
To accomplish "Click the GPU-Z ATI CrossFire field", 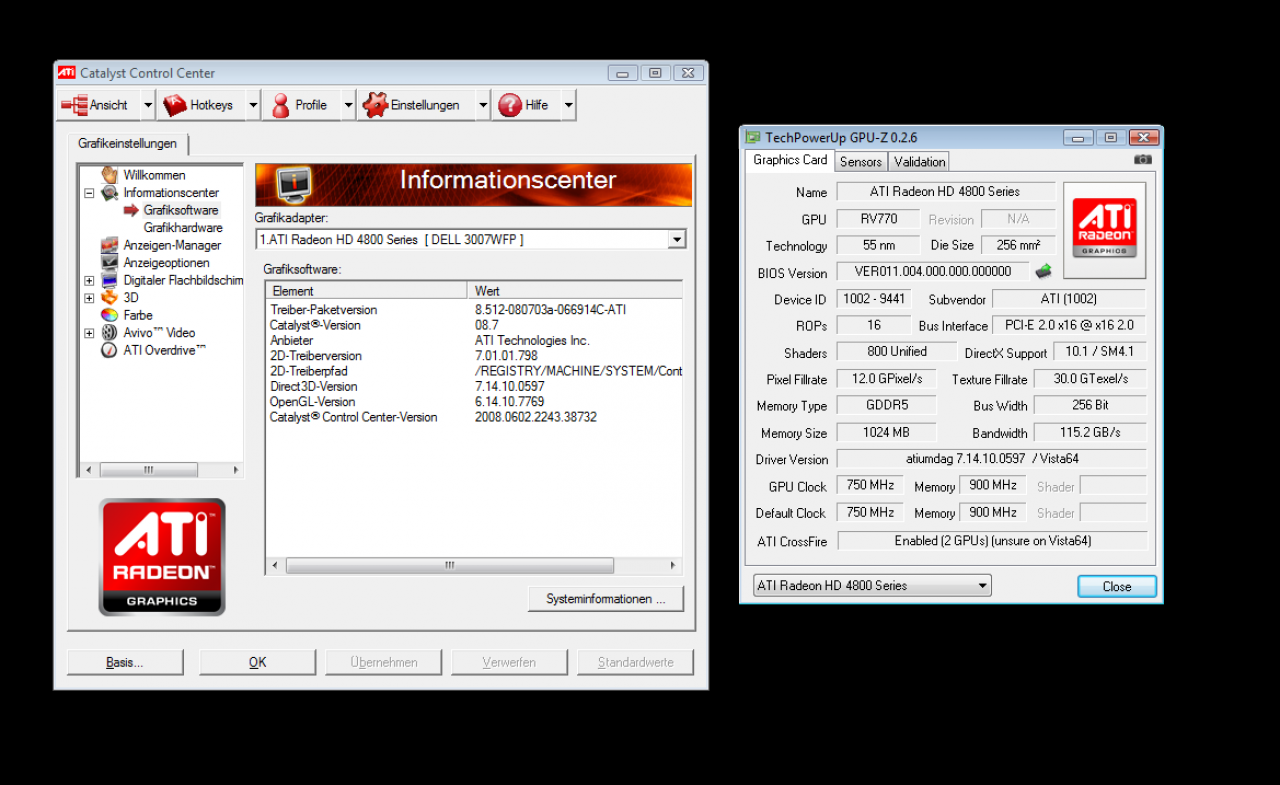I will click(991, 540).
